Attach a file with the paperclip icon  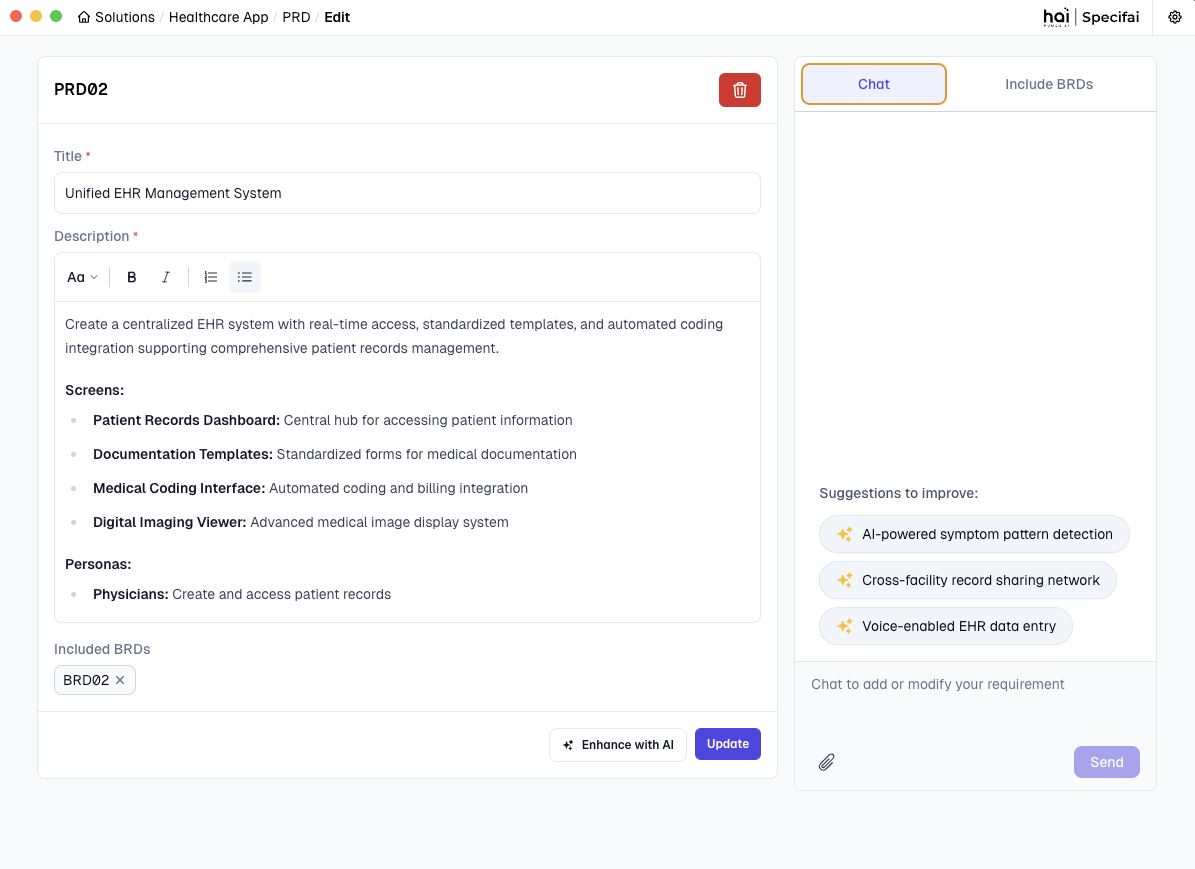coord(826,762)
